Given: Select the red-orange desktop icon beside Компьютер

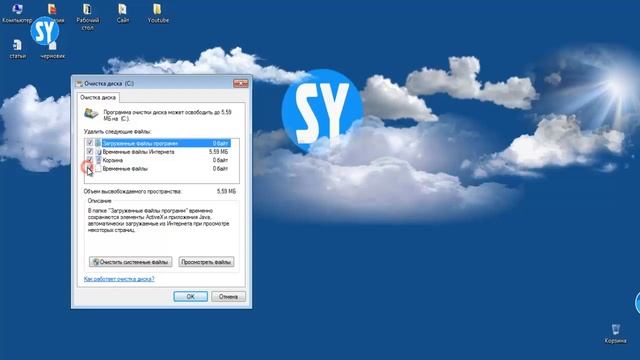Looking at the screenshot, I should click(x=51, y=9).
